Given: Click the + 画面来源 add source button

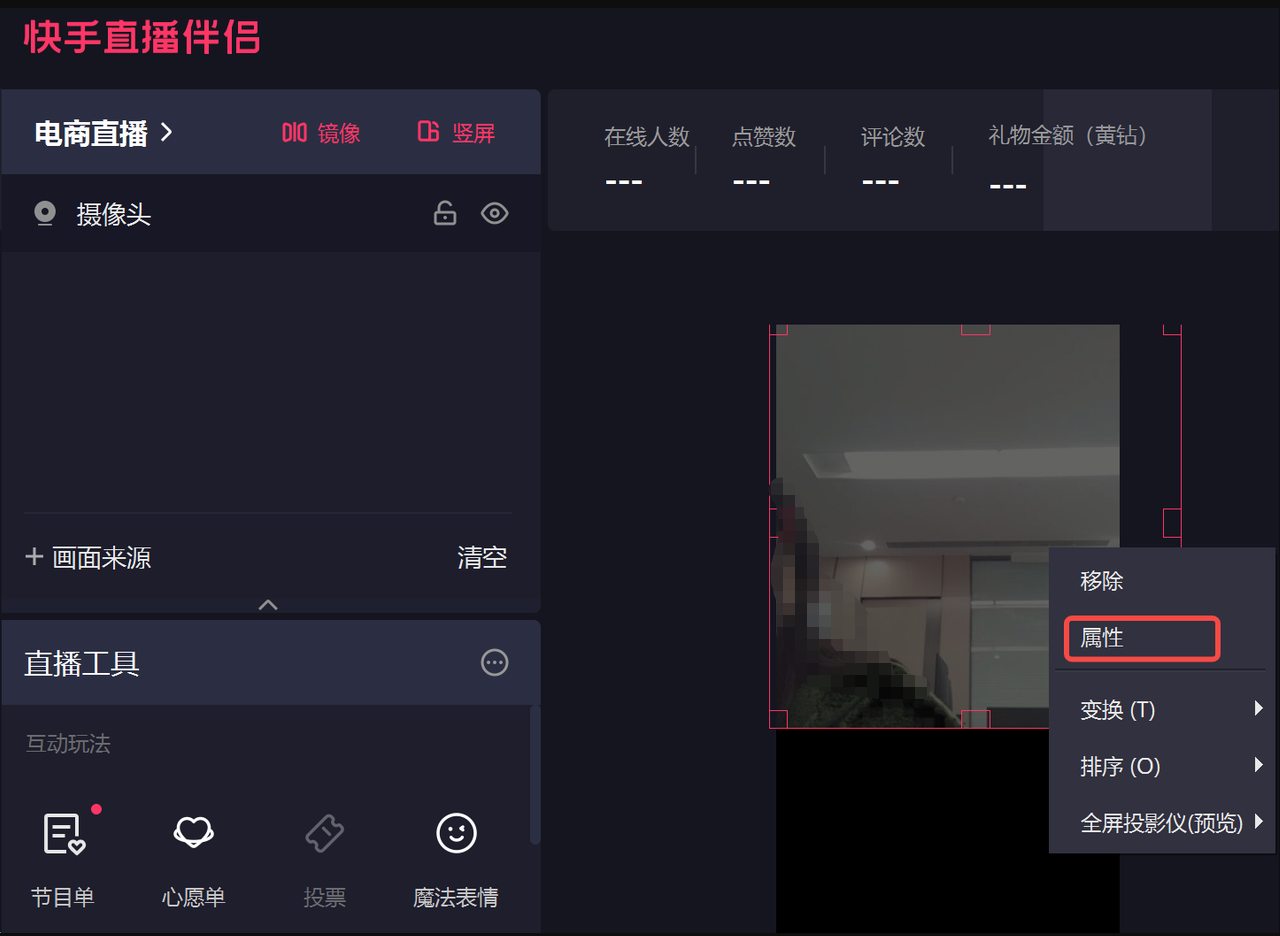Looking at the screenshot, I should (x=89, y=557).
